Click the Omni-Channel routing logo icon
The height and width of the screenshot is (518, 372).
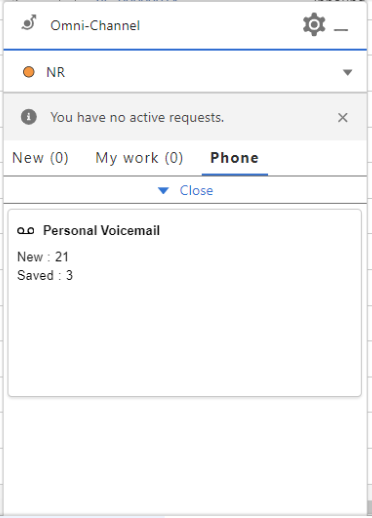(29, 23)
